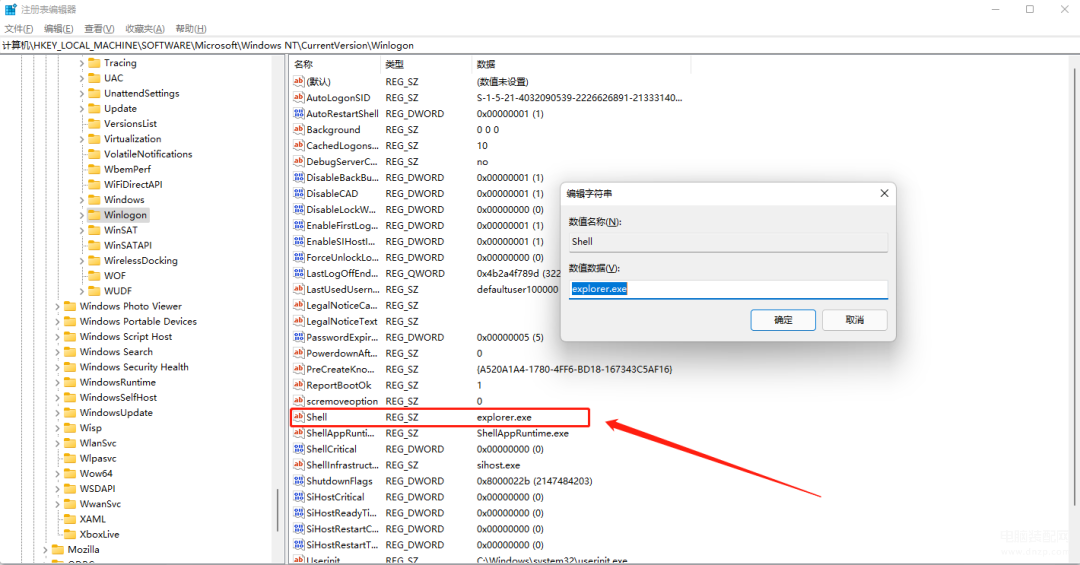Open the 帮助(H) menu

(x=191, y=28)
